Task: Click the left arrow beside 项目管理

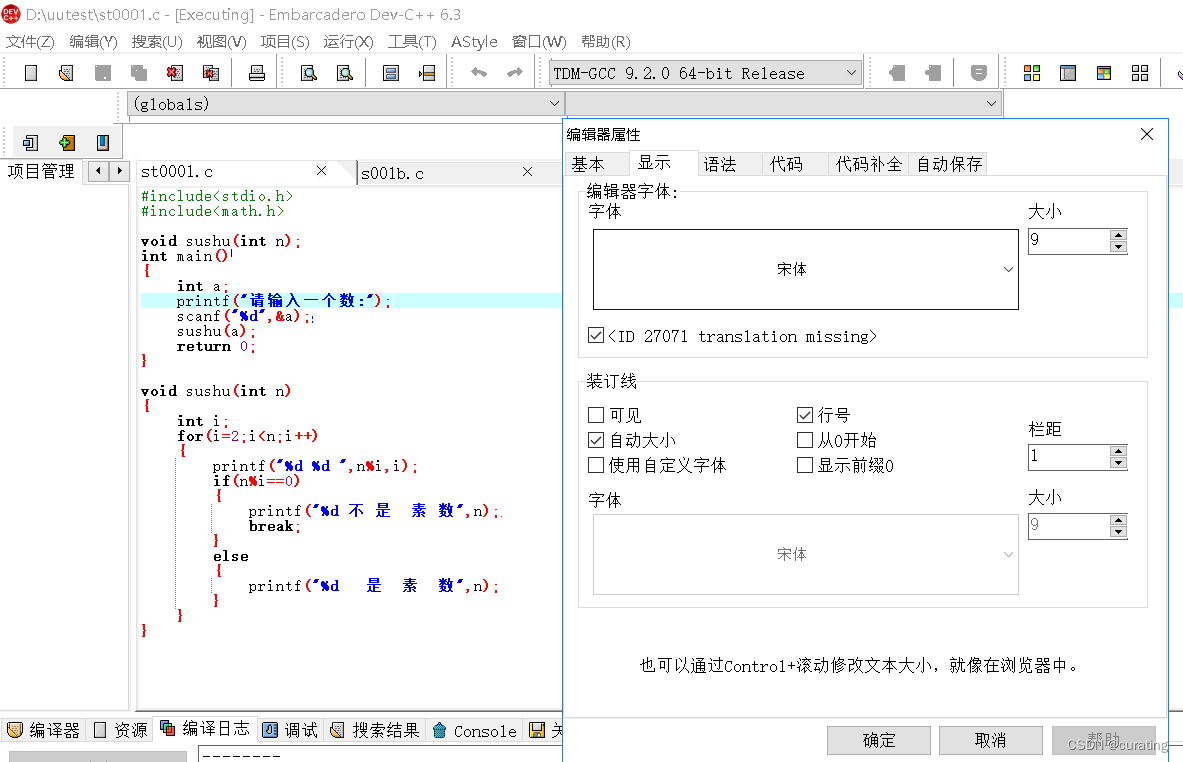Action: click(x=99, y=171)
